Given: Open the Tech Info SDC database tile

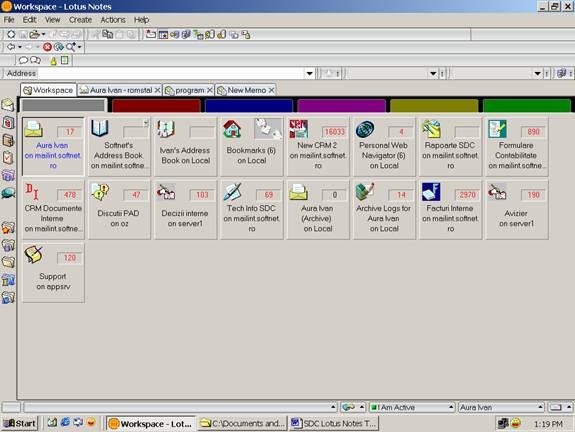Looking at the screenshot, I should 252,210.
